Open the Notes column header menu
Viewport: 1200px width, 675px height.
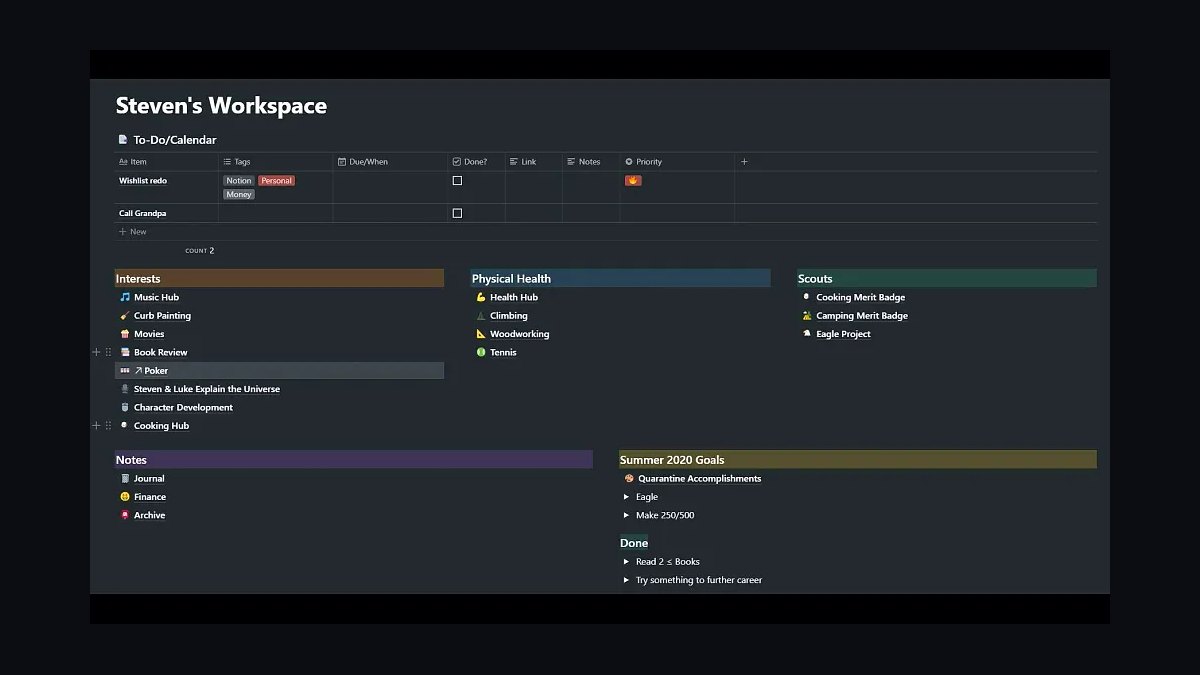591,161
